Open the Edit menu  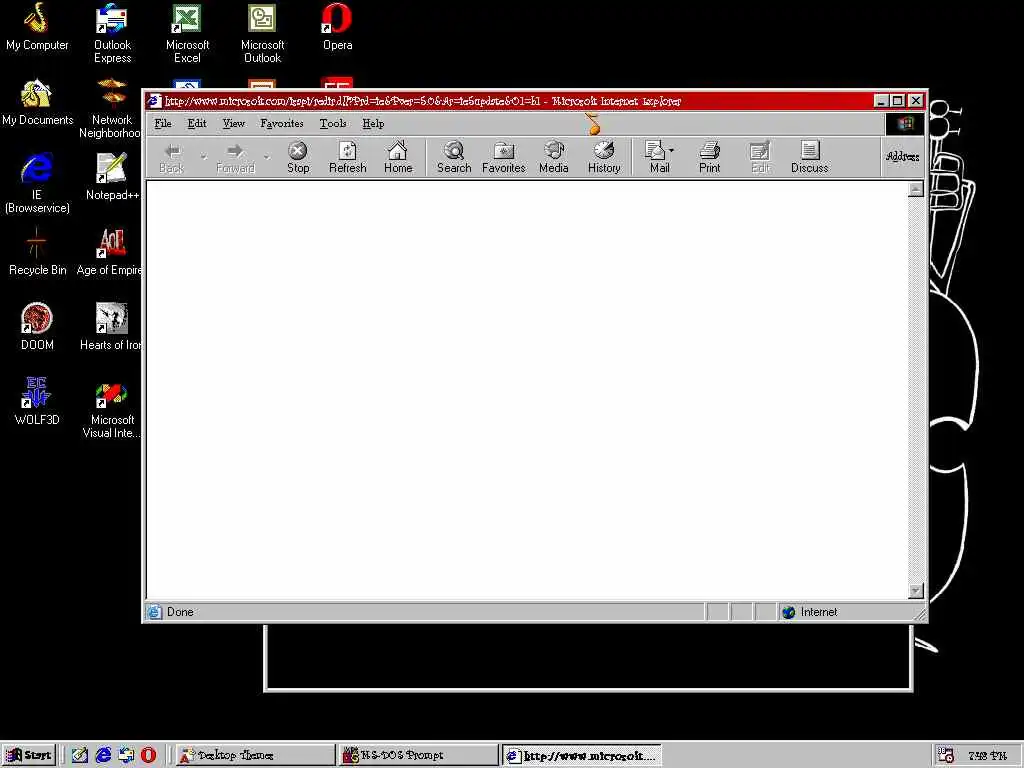pos(197,123)
